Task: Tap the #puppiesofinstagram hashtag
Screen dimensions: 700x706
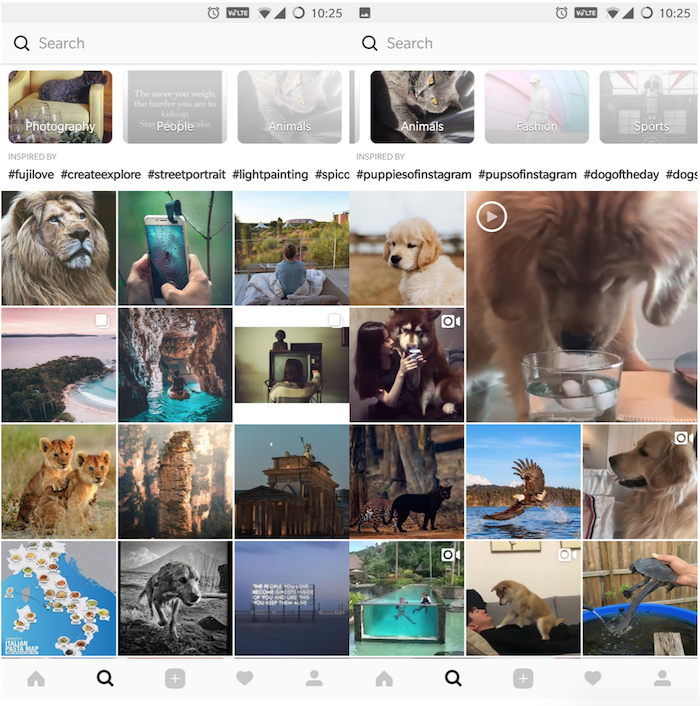Action: pos(414,175)
